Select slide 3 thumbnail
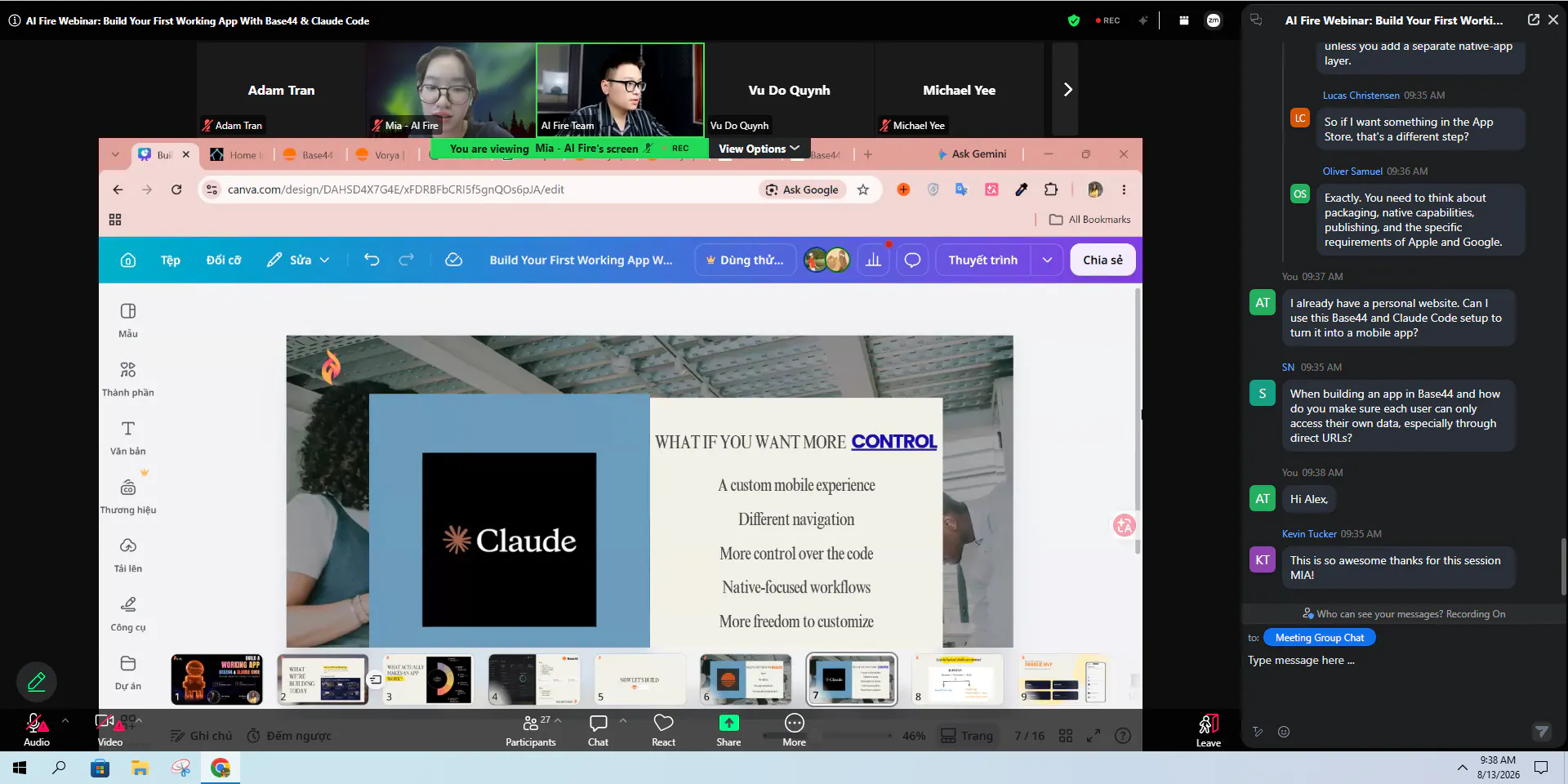 [x=428, y=679]
